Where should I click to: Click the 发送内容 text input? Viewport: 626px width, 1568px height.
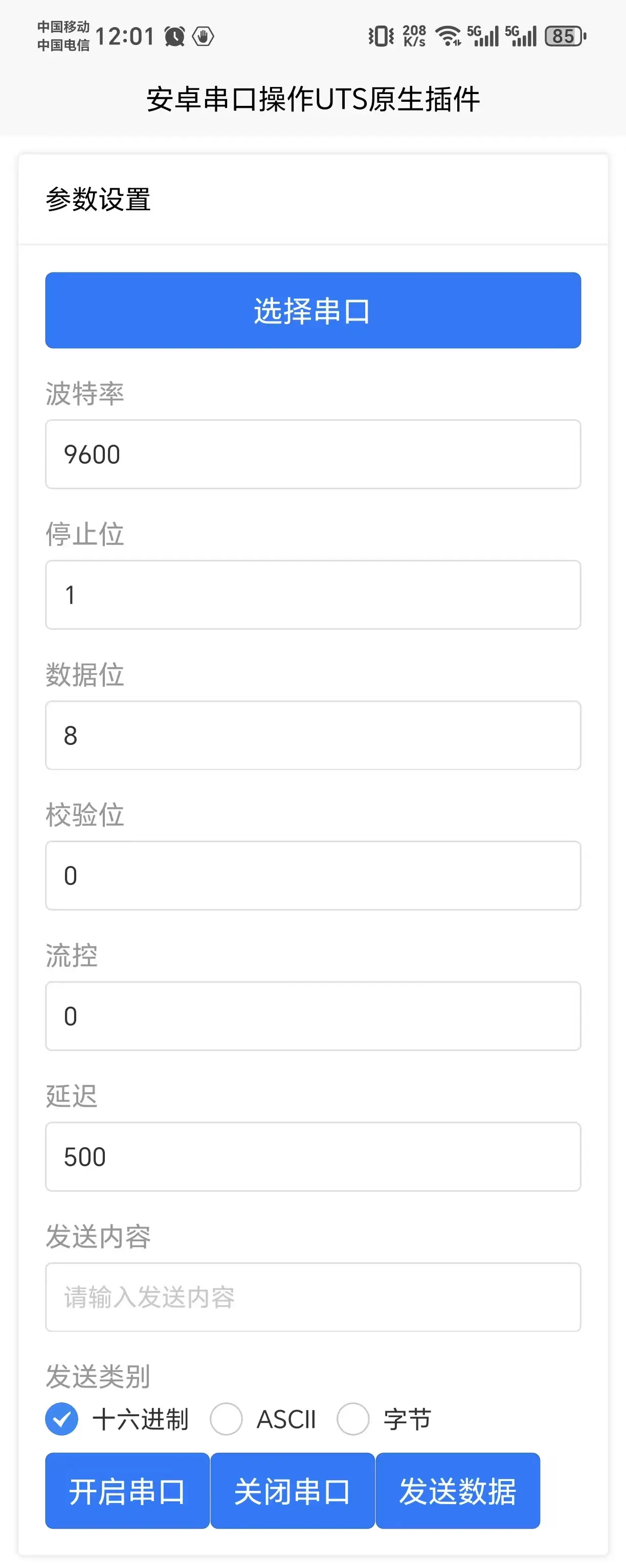click(x=313, y=1297)
